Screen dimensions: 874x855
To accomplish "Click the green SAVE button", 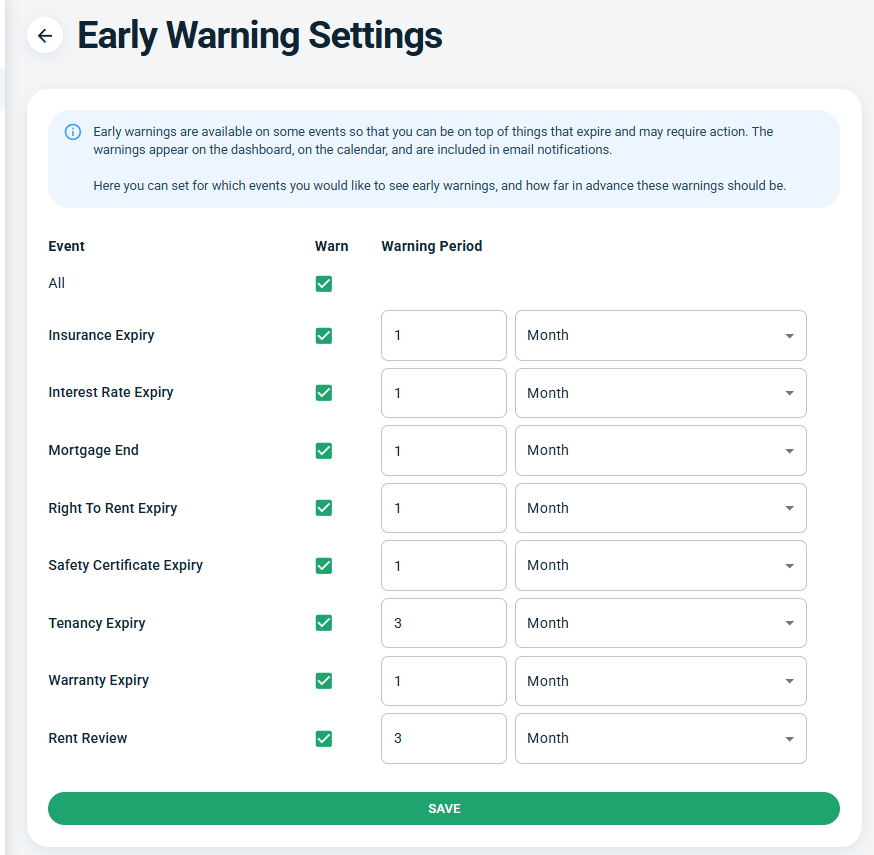I will (x=444, y=808).
